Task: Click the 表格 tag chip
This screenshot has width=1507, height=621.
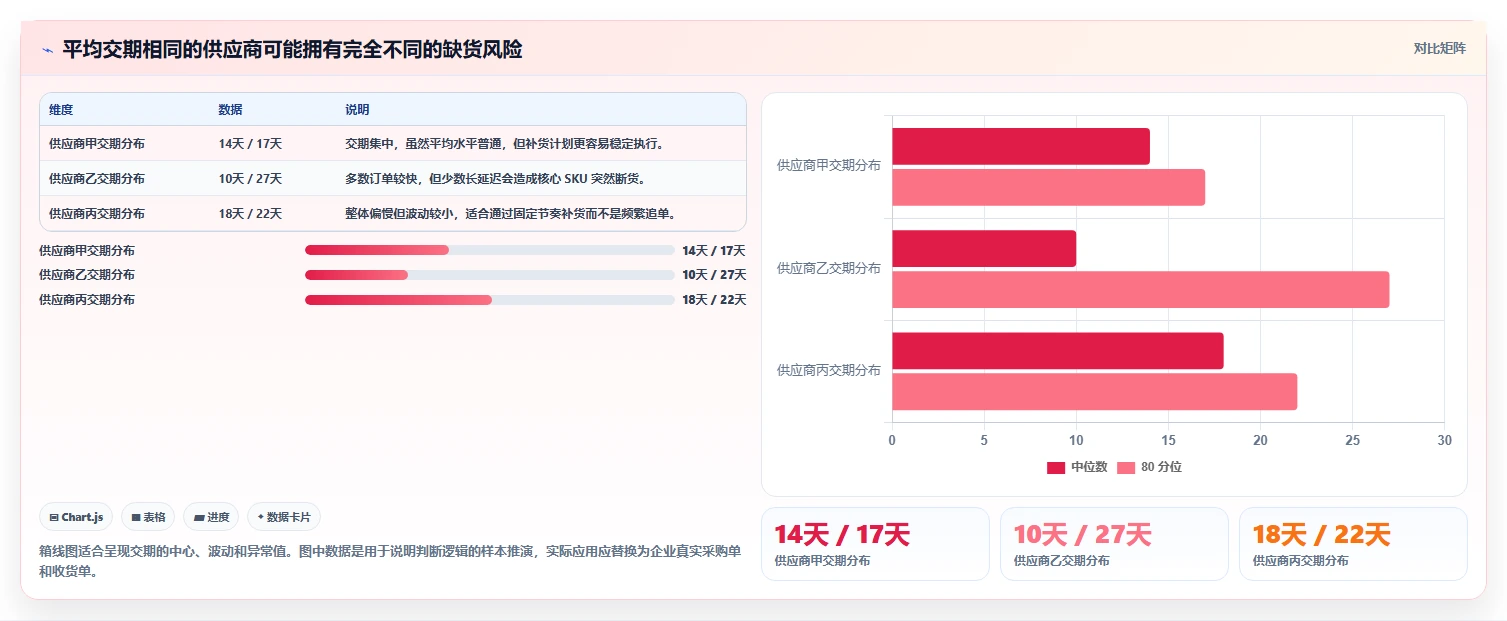Action: coord(148,517)
